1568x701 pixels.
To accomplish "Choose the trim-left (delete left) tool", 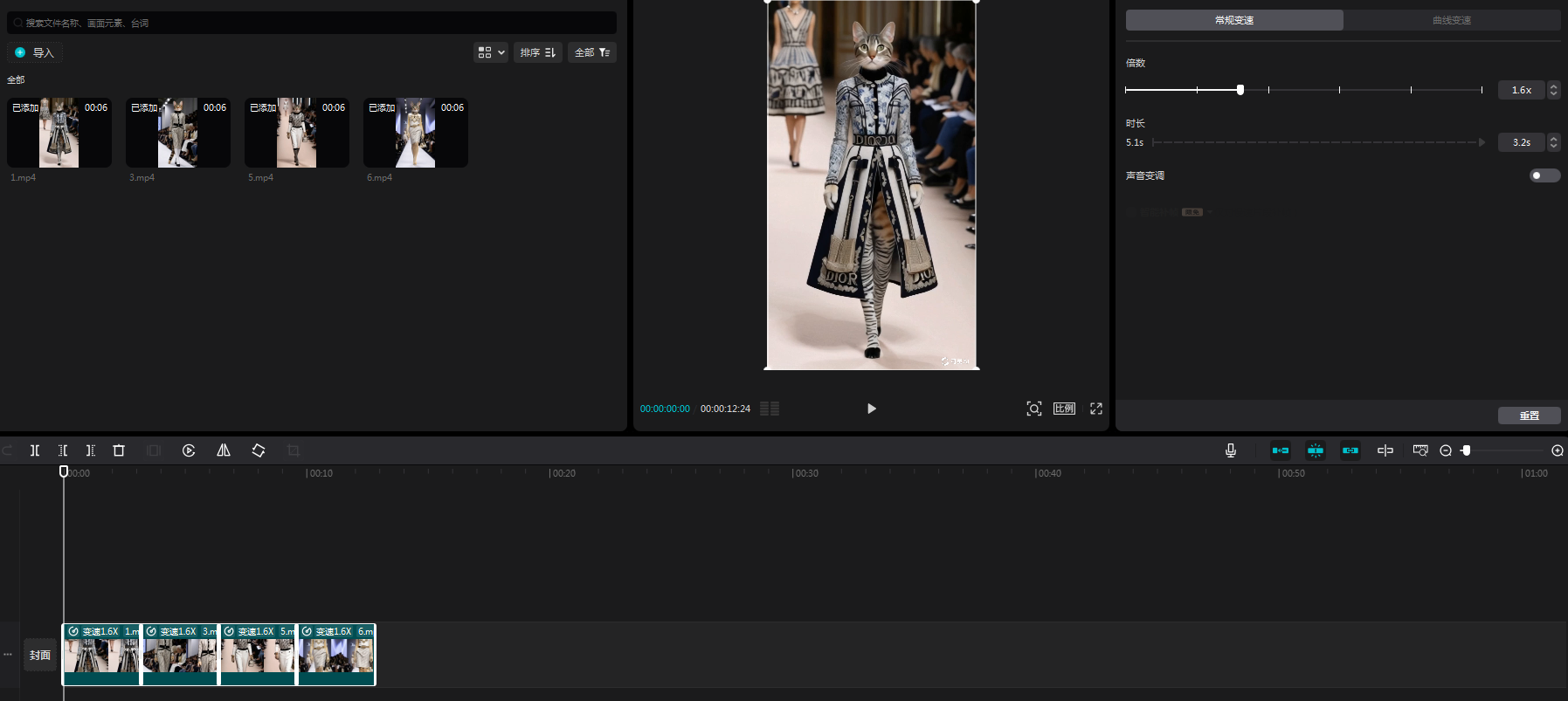I will click(63, 450).
